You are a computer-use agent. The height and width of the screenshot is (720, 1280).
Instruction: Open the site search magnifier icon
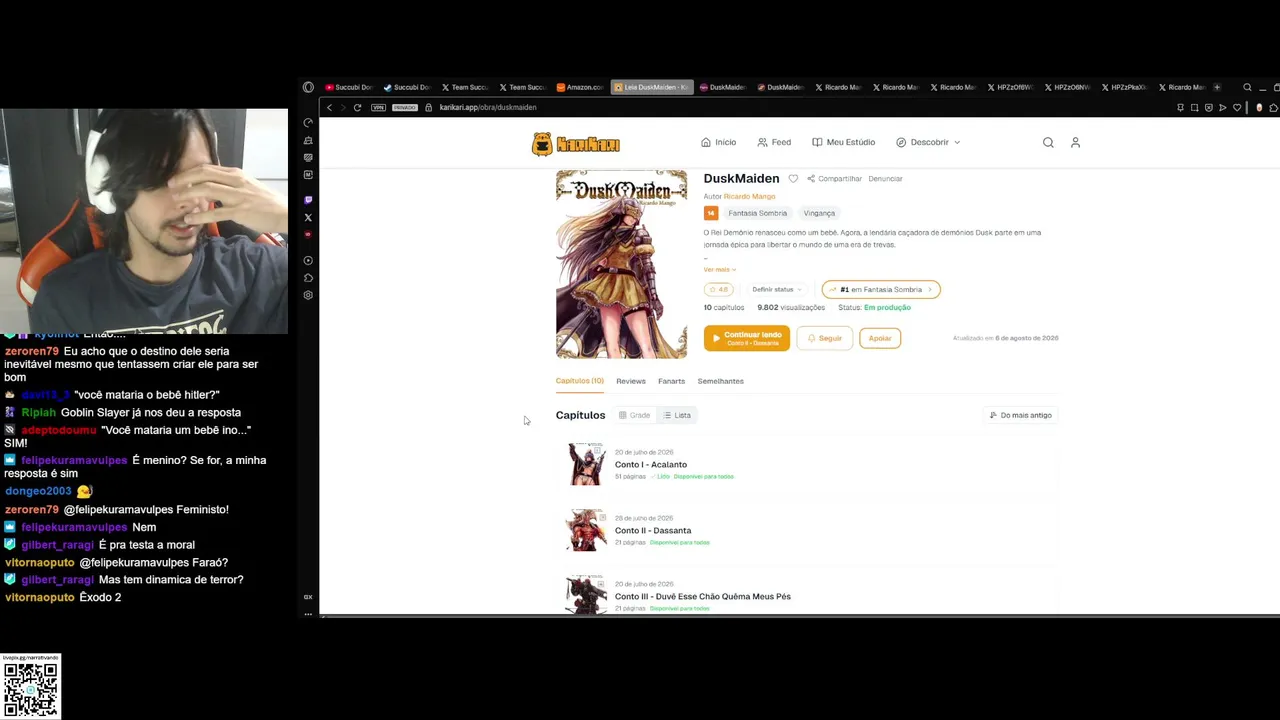1048,142
